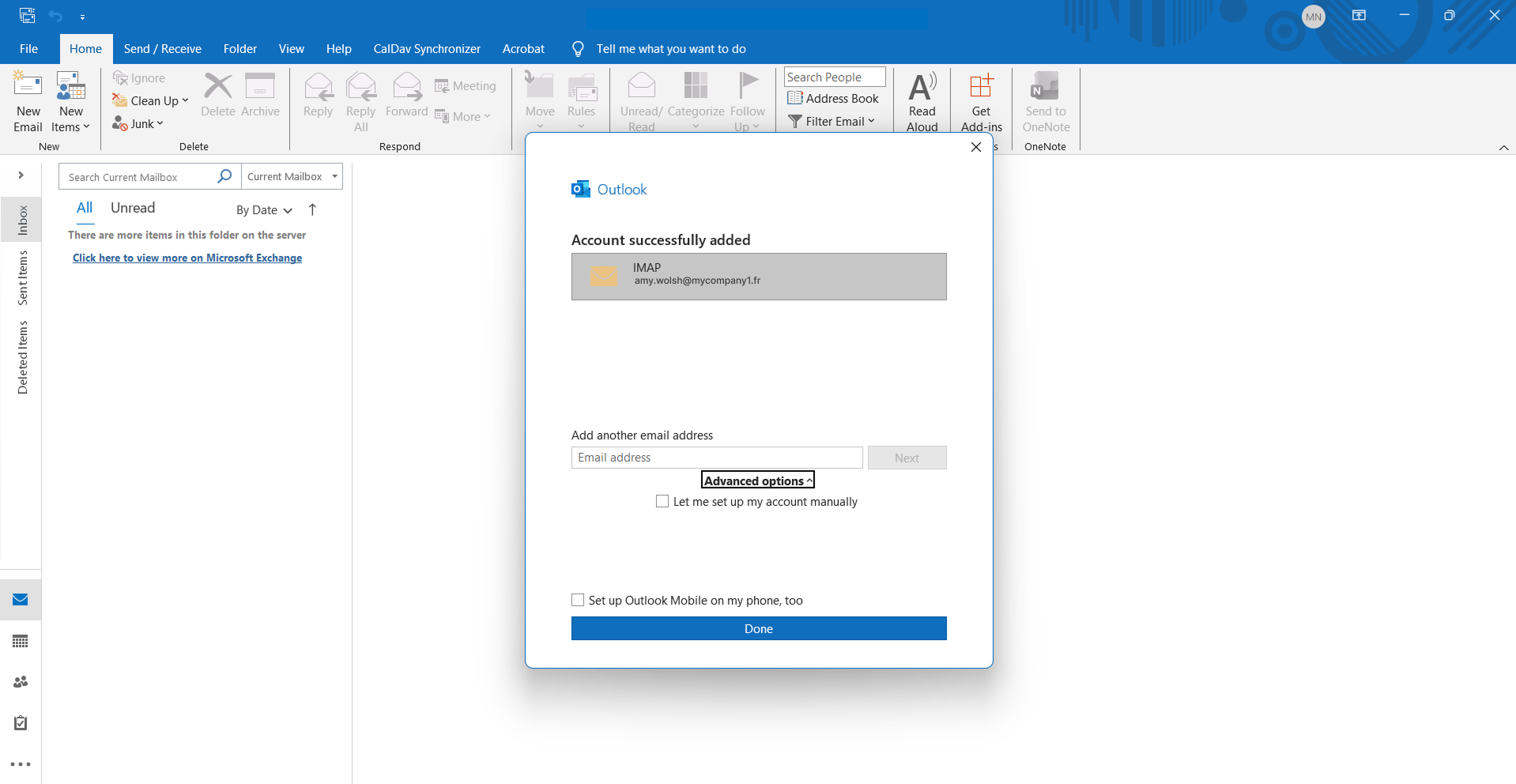Screen dimensions: 1516x784
Task: Click the Ignore conversation icon
Action: coord(120,77)
